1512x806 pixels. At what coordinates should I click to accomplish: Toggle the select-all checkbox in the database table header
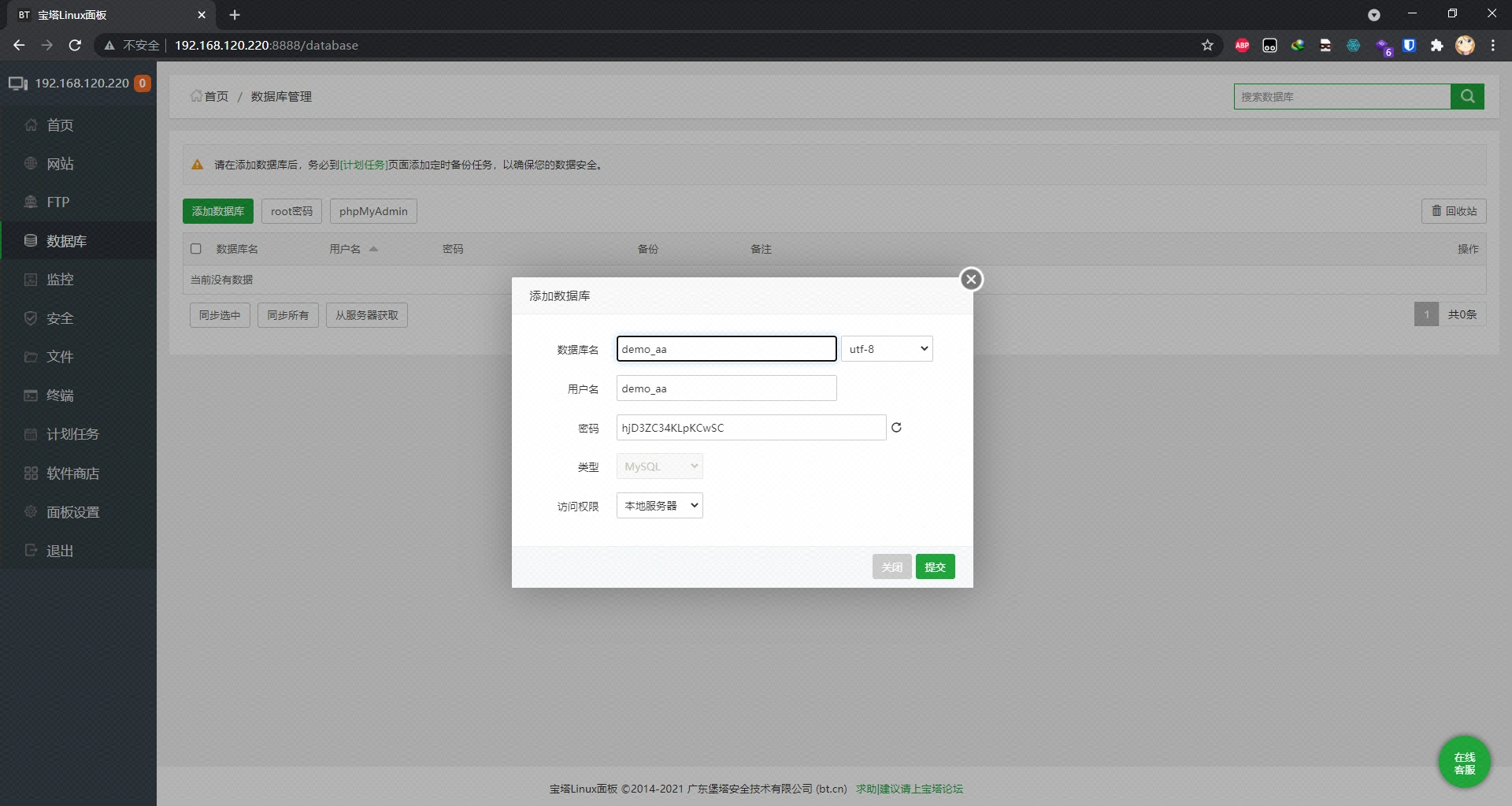point(196,249)
